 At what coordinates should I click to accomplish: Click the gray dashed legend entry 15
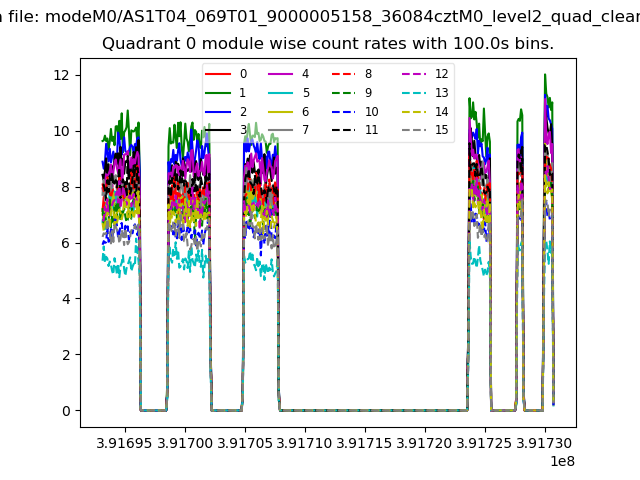pos(420,130)
